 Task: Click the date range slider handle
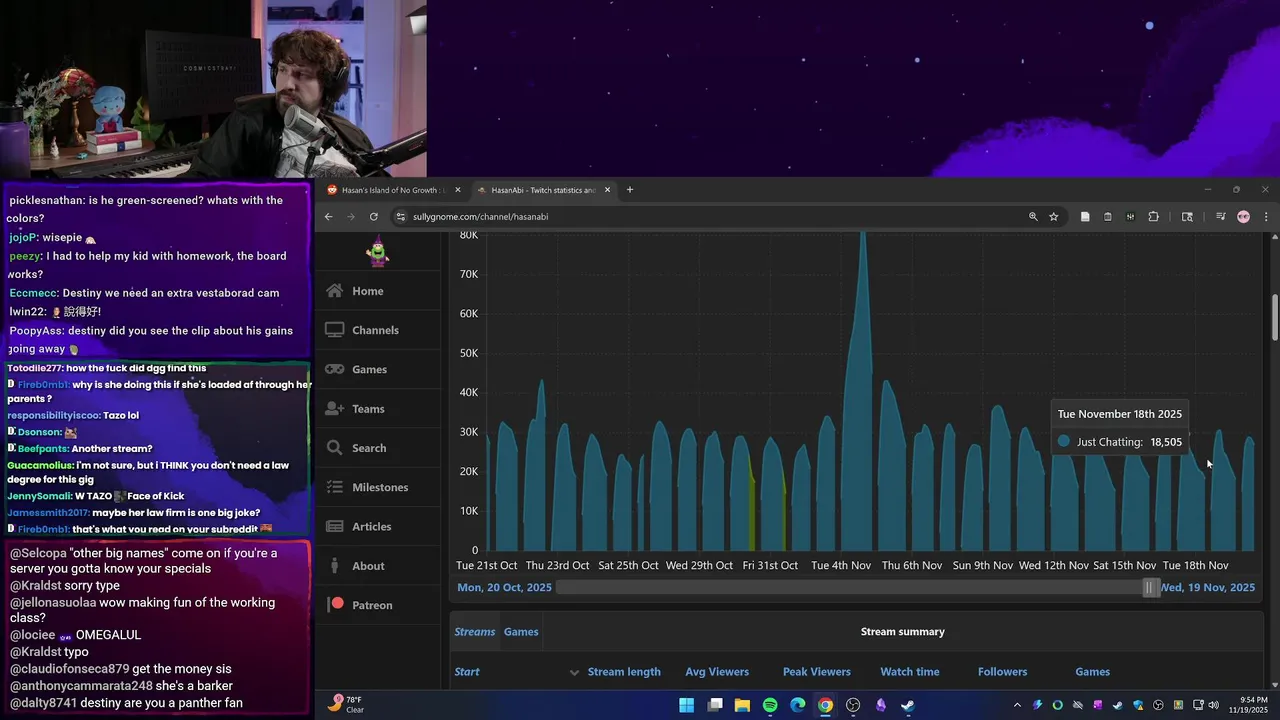point(1149,588)
